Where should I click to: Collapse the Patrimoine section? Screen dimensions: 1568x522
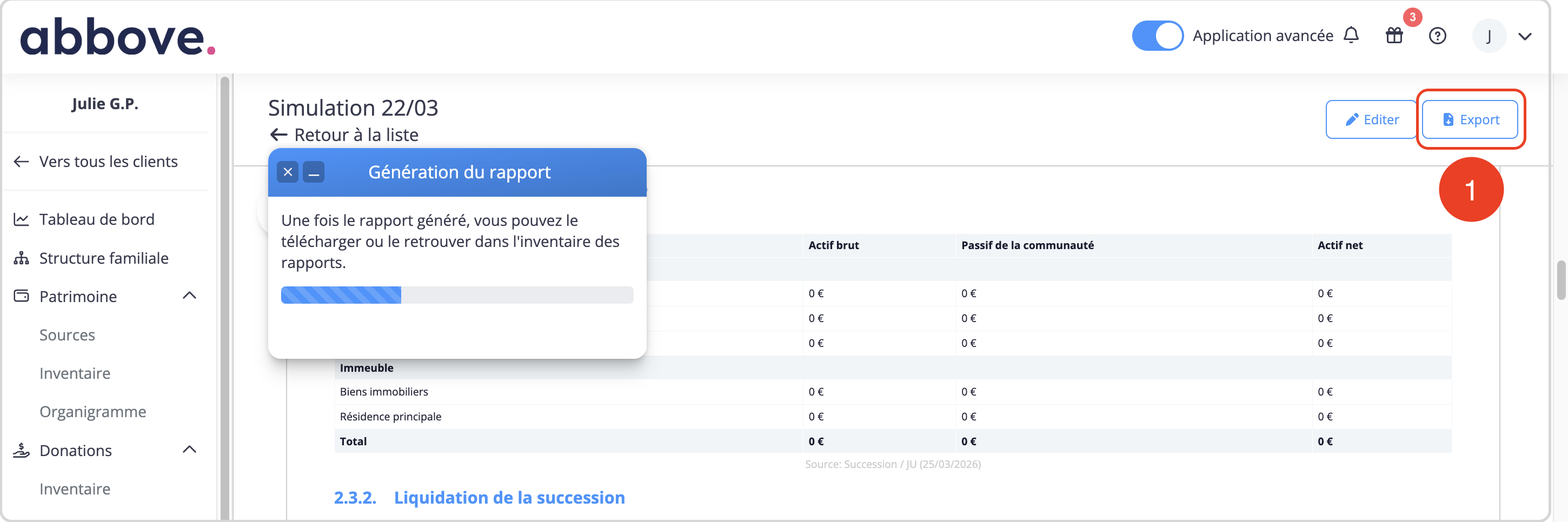pyautogui.click(x=189, y=296)
